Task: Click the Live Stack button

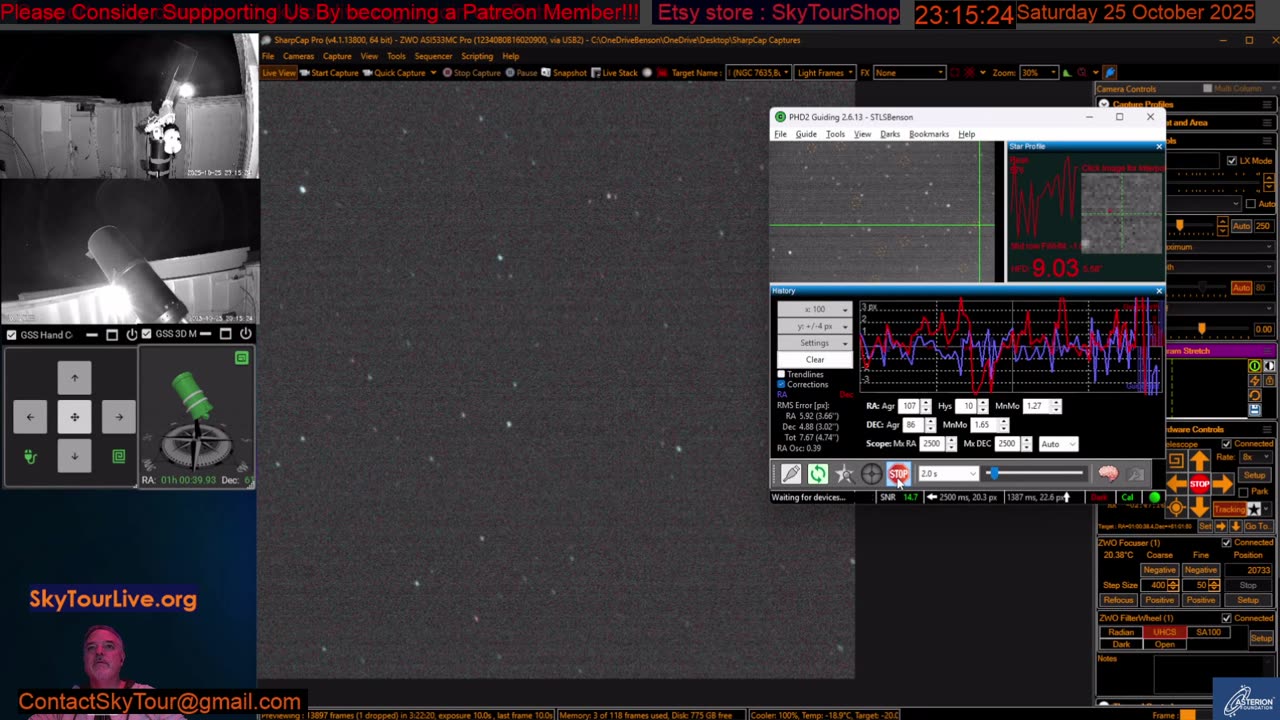Action: coord(614,72)
